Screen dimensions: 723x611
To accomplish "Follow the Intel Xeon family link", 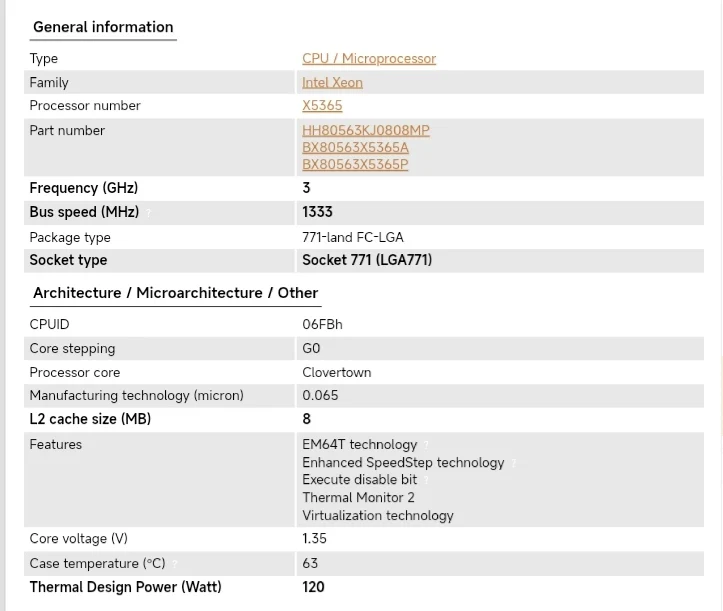I will (332, 83).
